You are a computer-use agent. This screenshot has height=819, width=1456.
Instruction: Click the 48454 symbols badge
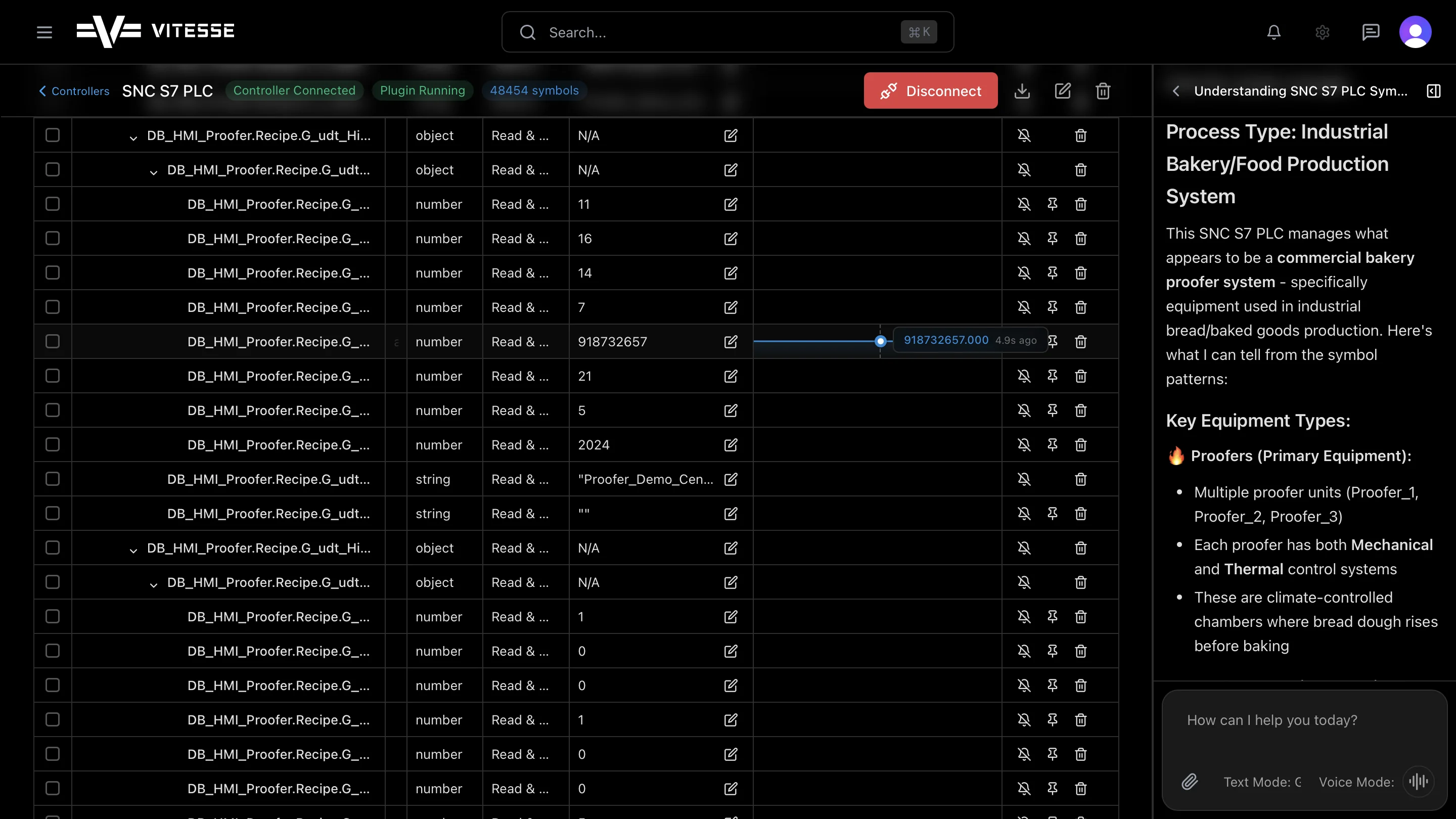click(534, 90)
